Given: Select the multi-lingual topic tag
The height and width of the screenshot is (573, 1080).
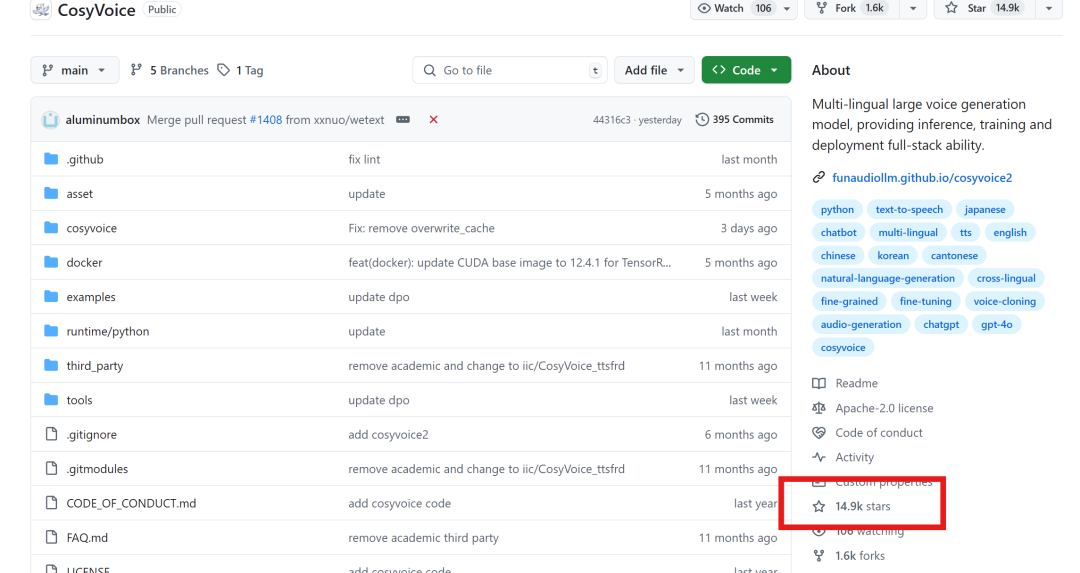Looking at the screenshot, I should (908, 233).
